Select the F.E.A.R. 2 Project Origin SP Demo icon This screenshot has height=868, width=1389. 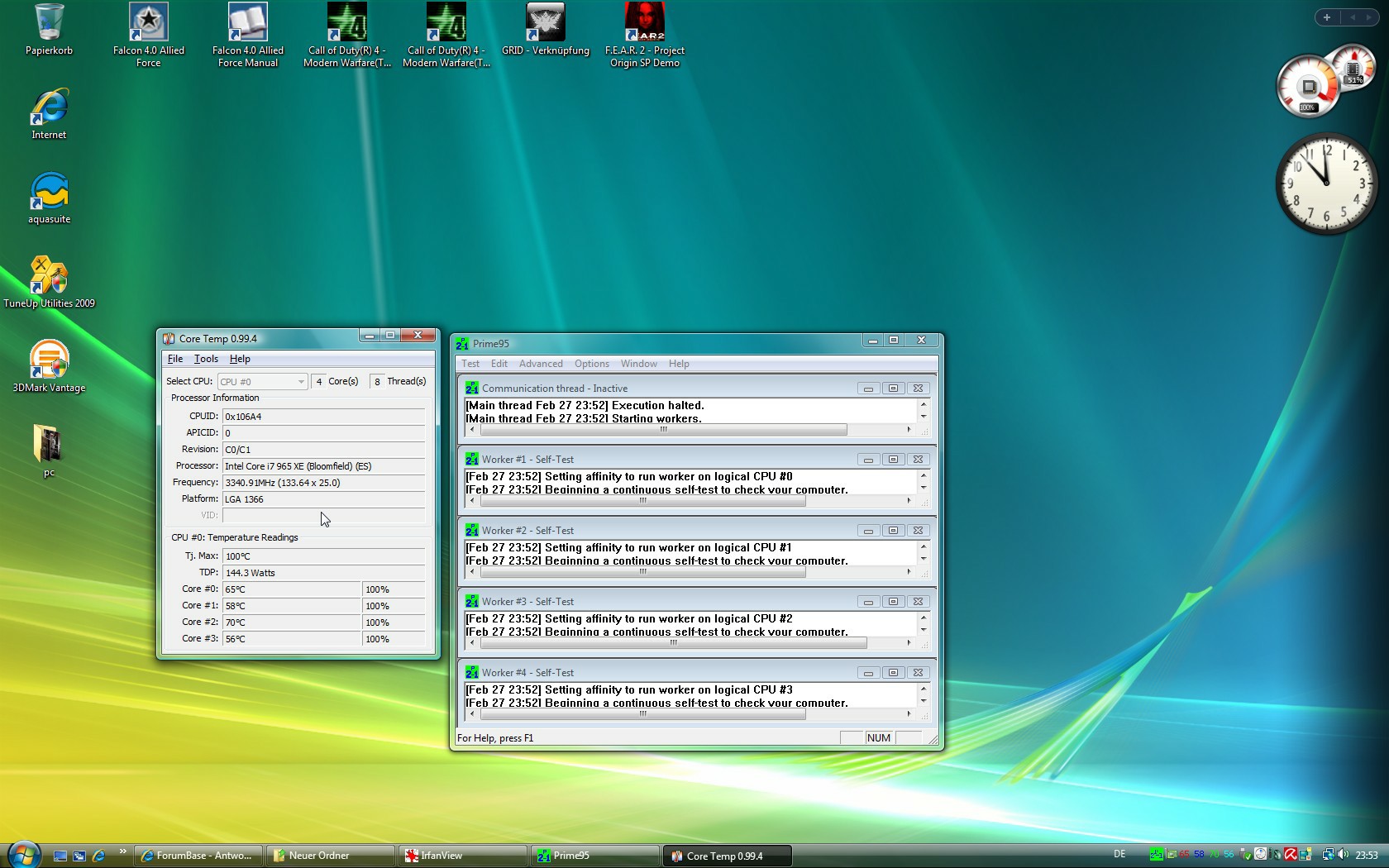click(645, 35)
